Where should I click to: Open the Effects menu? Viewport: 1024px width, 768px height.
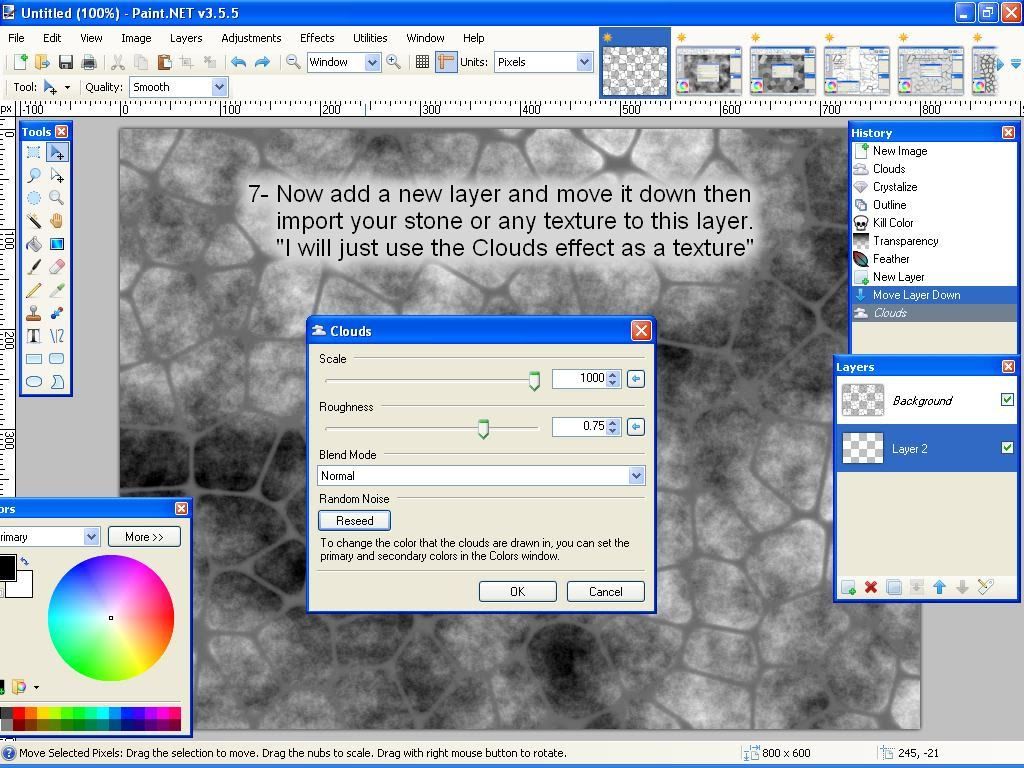coord(317,38)
